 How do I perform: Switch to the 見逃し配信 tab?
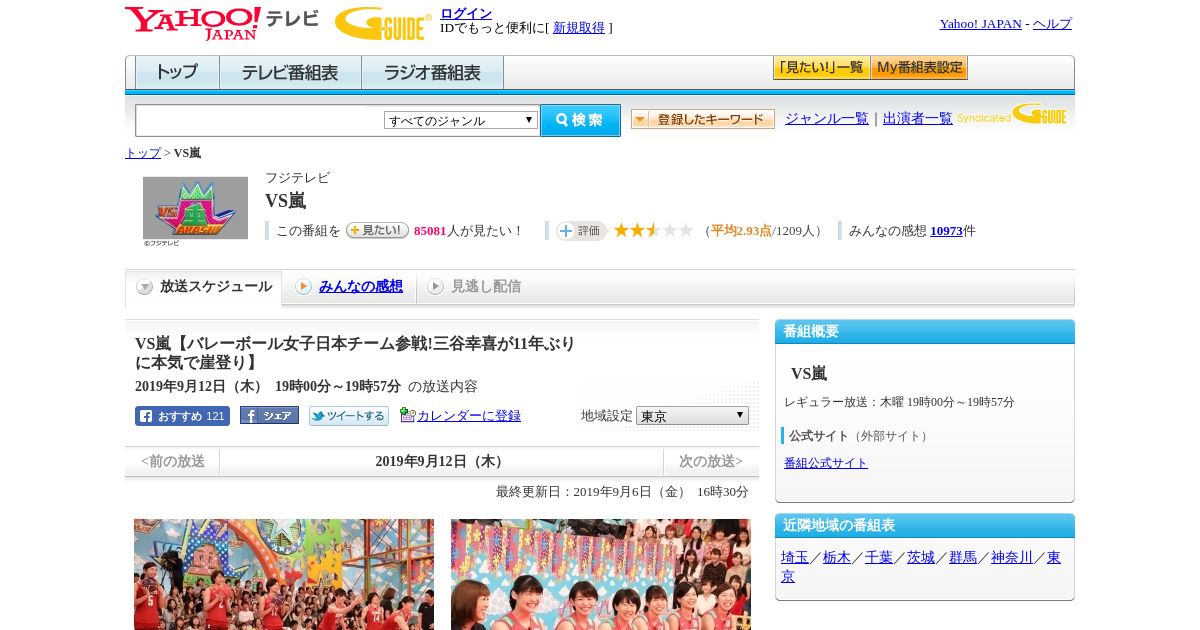click(486, 287)
